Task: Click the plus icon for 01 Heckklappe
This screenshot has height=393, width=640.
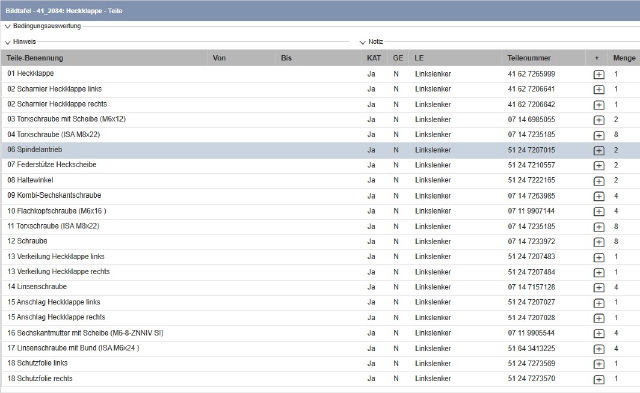Action: click(x=599, y=74)
